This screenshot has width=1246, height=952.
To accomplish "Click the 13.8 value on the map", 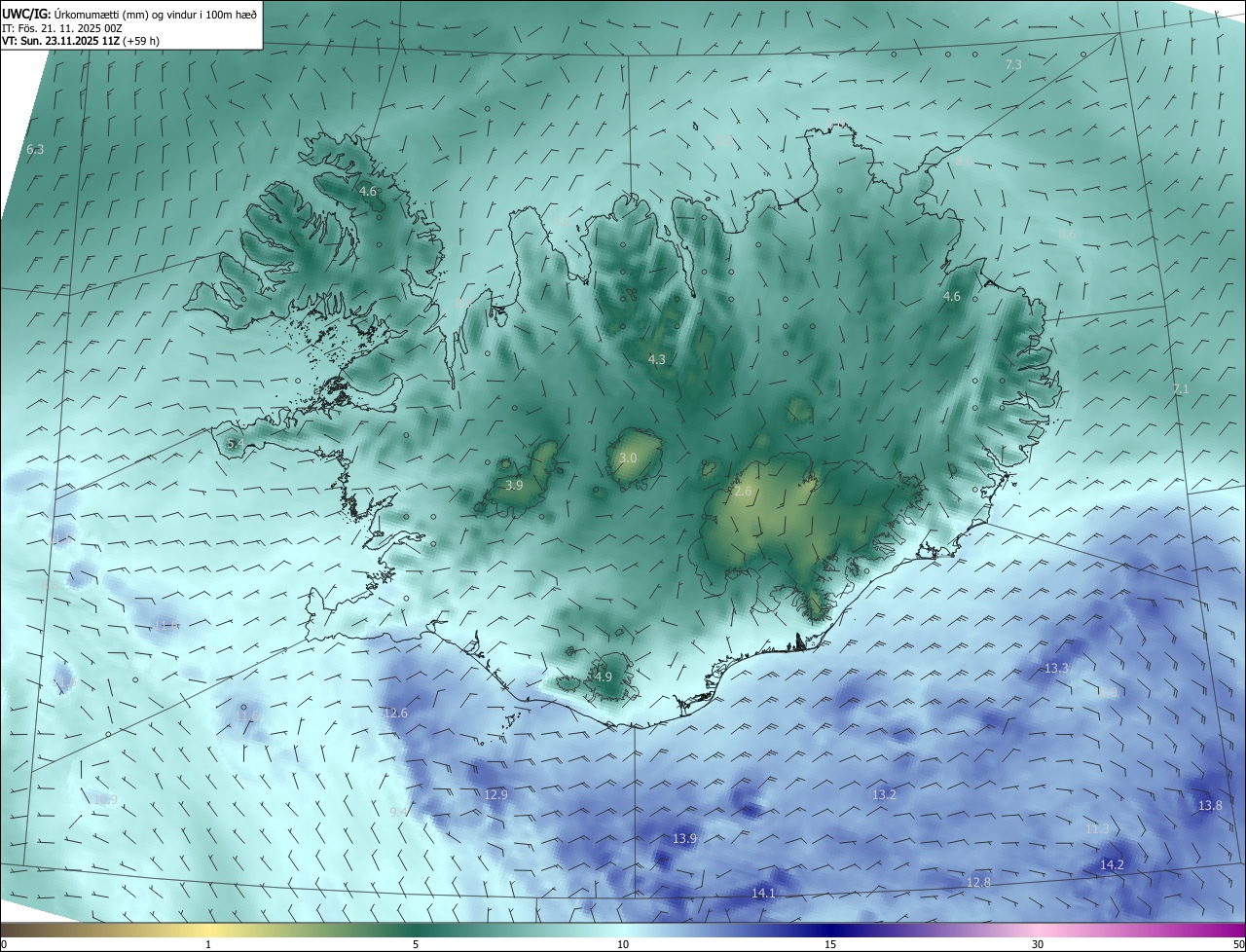I will (1210, 806).
